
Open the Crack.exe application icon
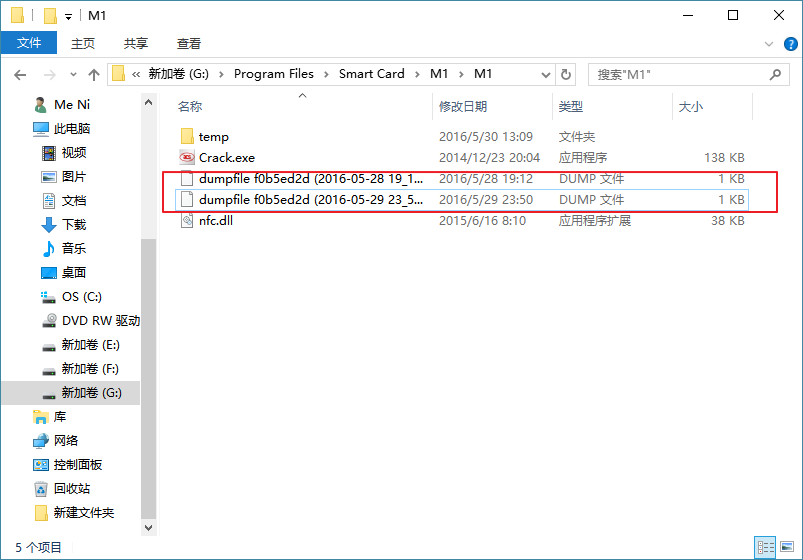[x=186, y=157]
